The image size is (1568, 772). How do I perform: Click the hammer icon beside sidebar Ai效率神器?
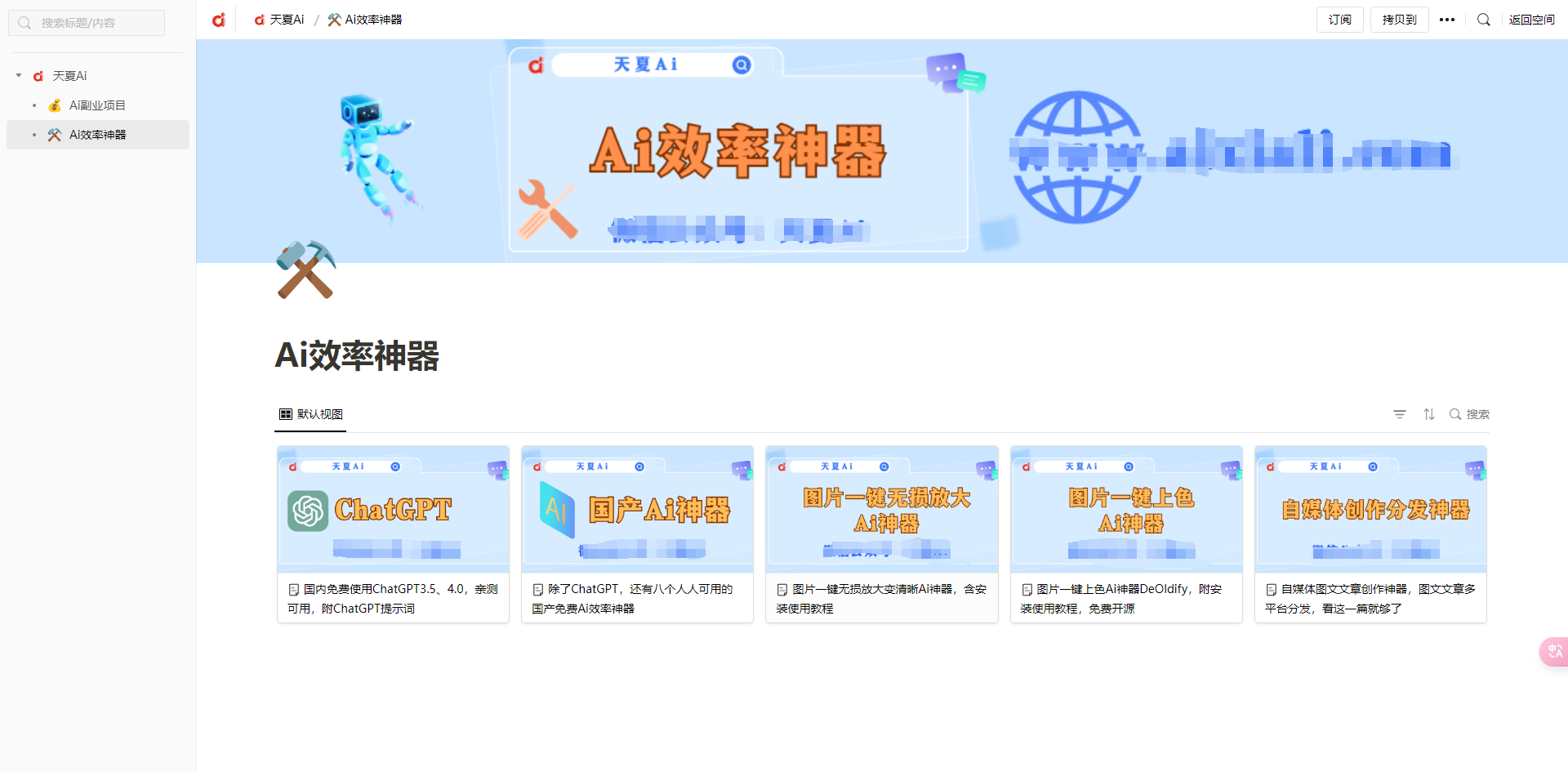pos(55,135)
